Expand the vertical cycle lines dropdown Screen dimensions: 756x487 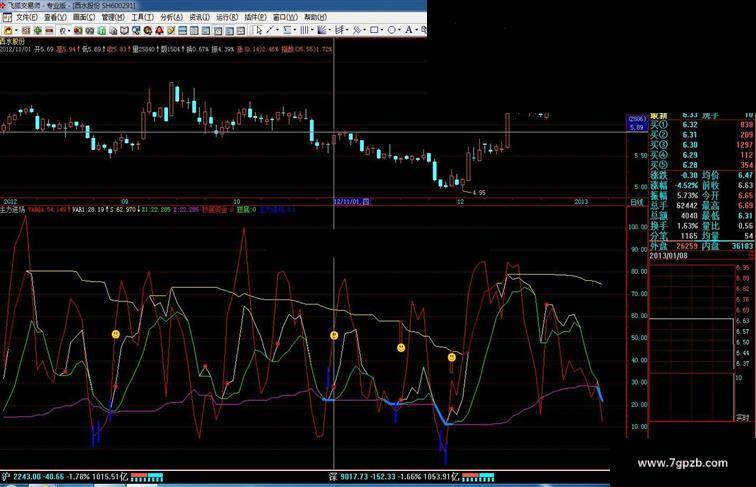[312, 30]
